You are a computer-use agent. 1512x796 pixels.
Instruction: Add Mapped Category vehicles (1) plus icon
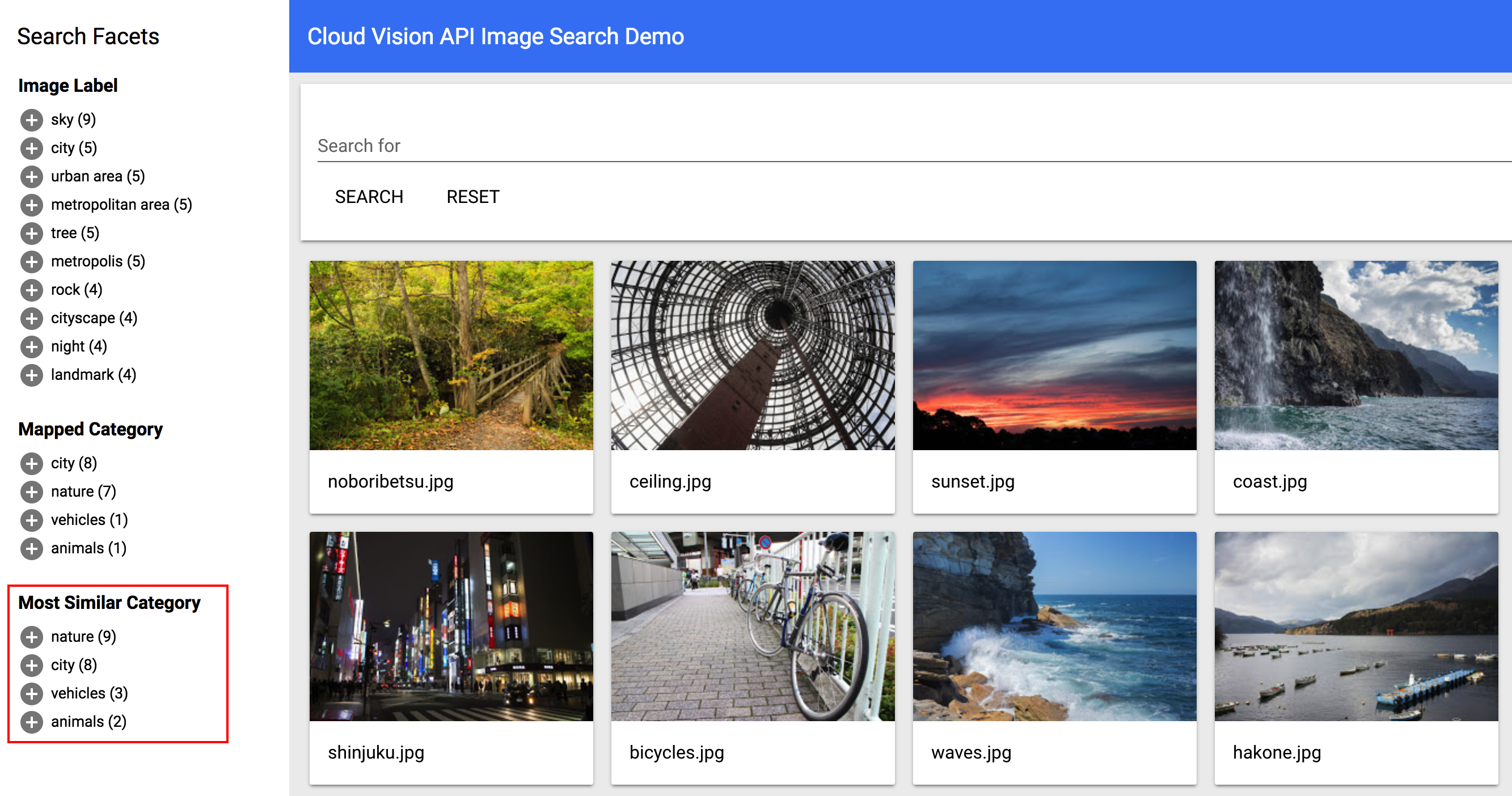pyautogui.click(x=32, y=520)
